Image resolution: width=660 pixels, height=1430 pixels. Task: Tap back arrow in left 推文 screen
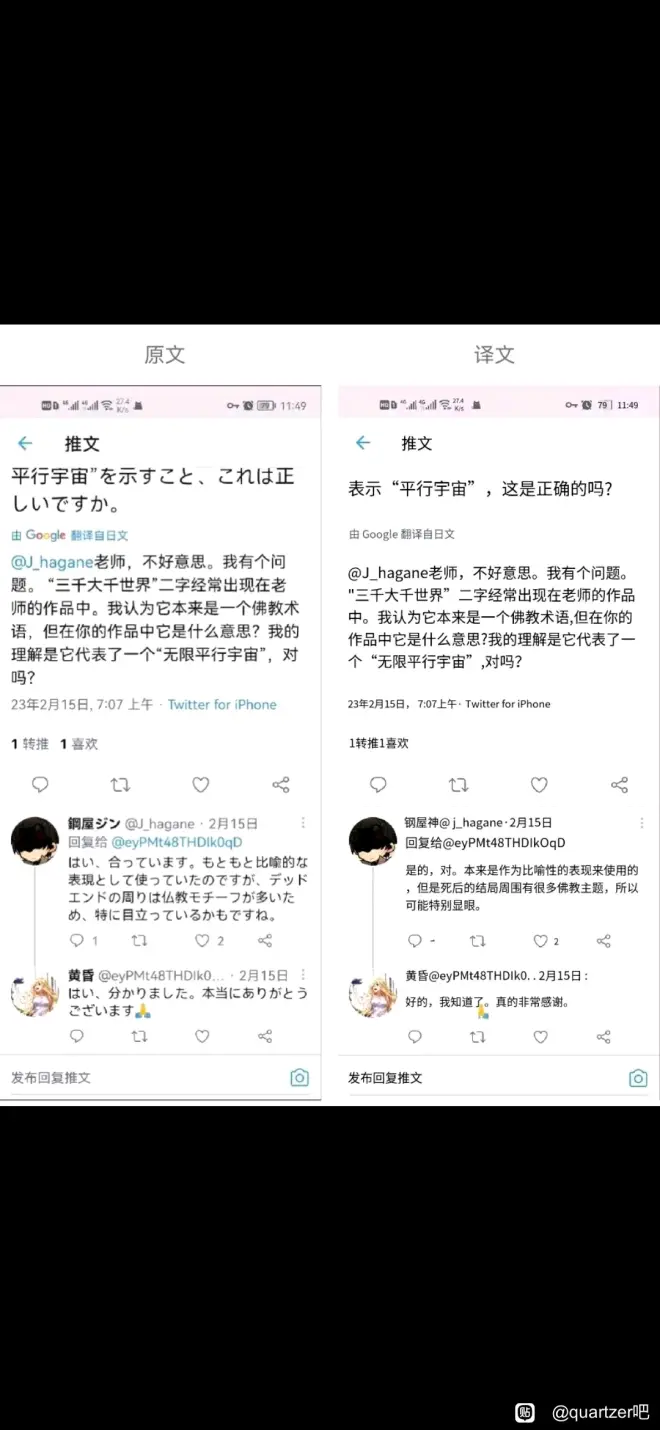[25, 443]
